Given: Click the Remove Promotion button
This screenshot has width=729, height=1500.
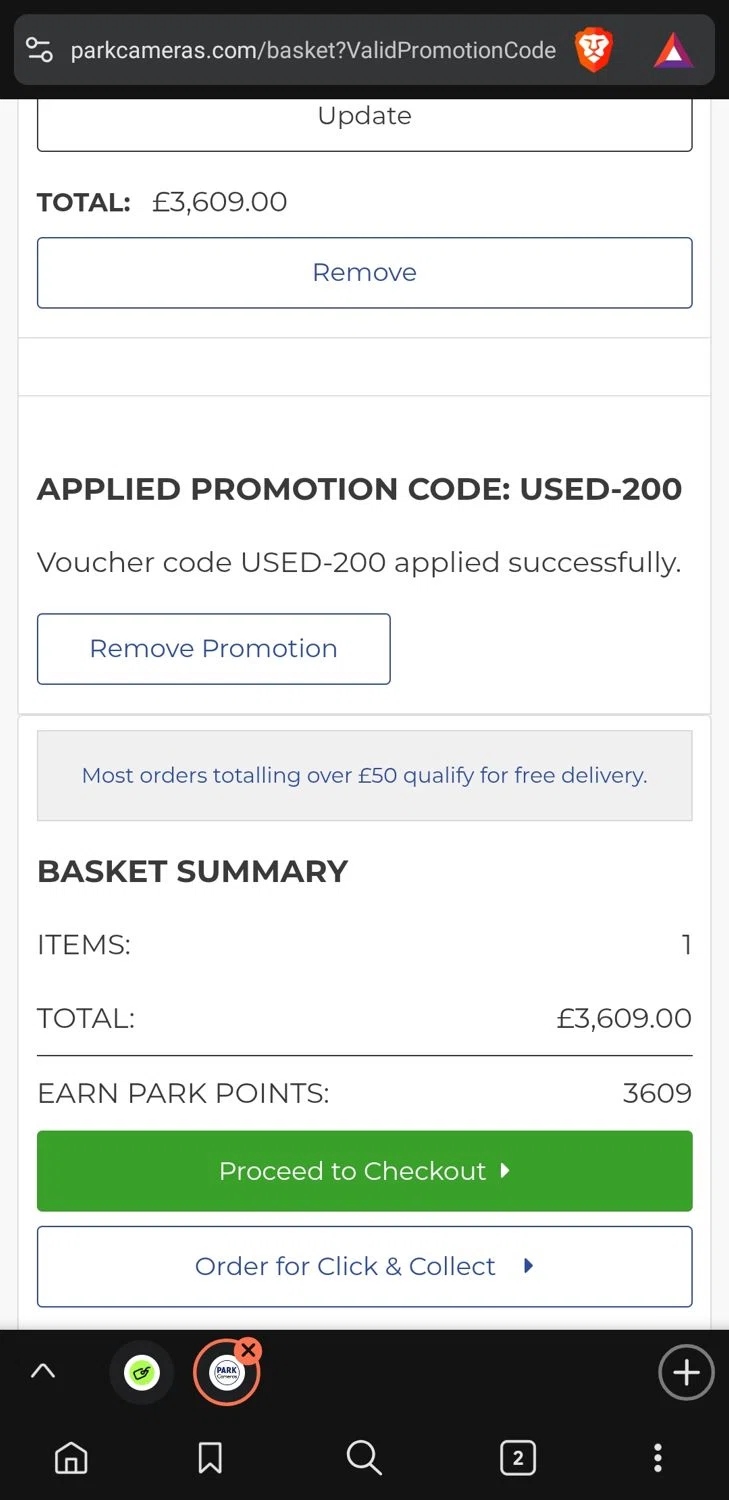Looking at the screenshot, I should (213, 649).
